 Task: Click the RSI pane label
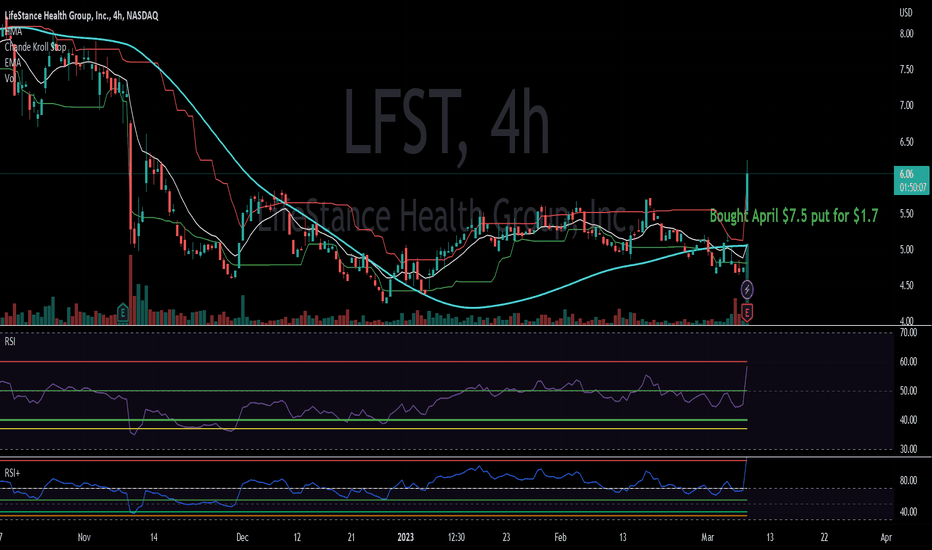click(x=10, y=341)
